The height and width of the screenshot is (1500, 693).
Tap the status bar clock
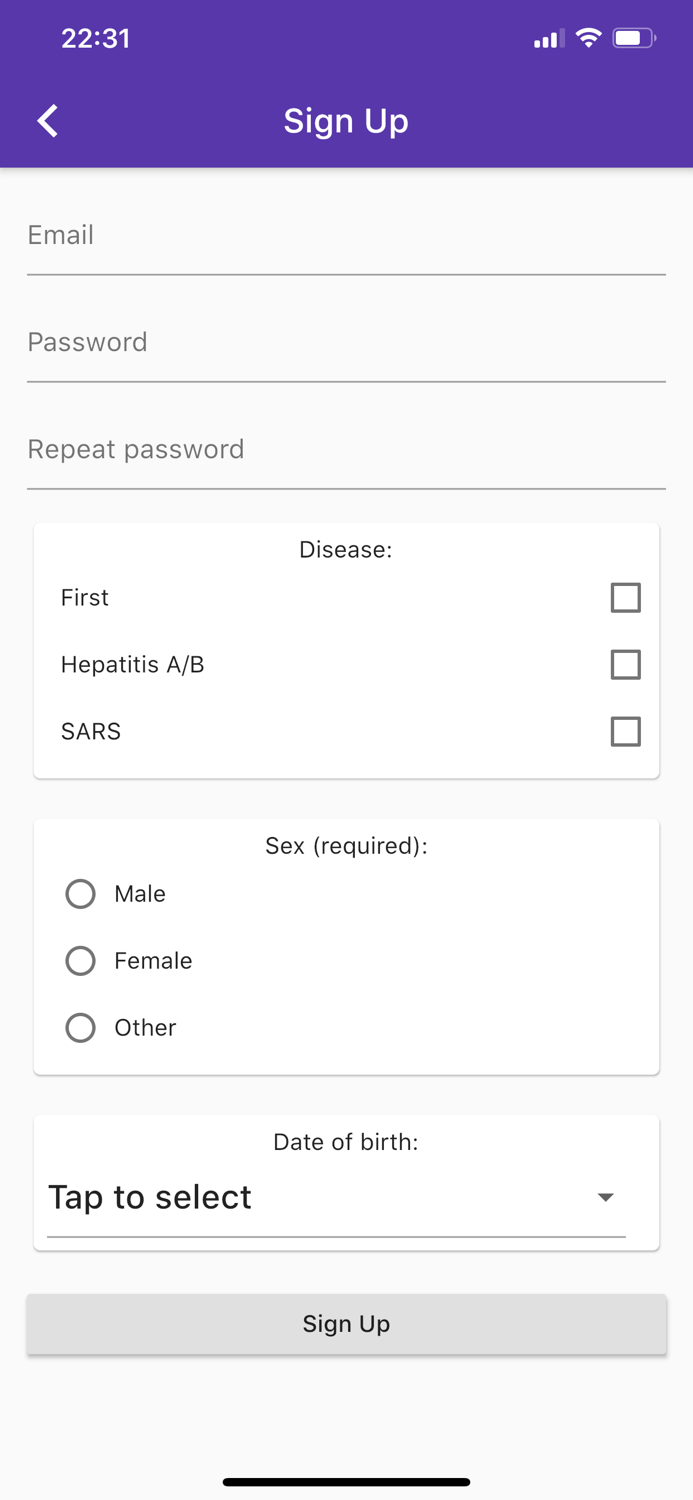point(96,39)
